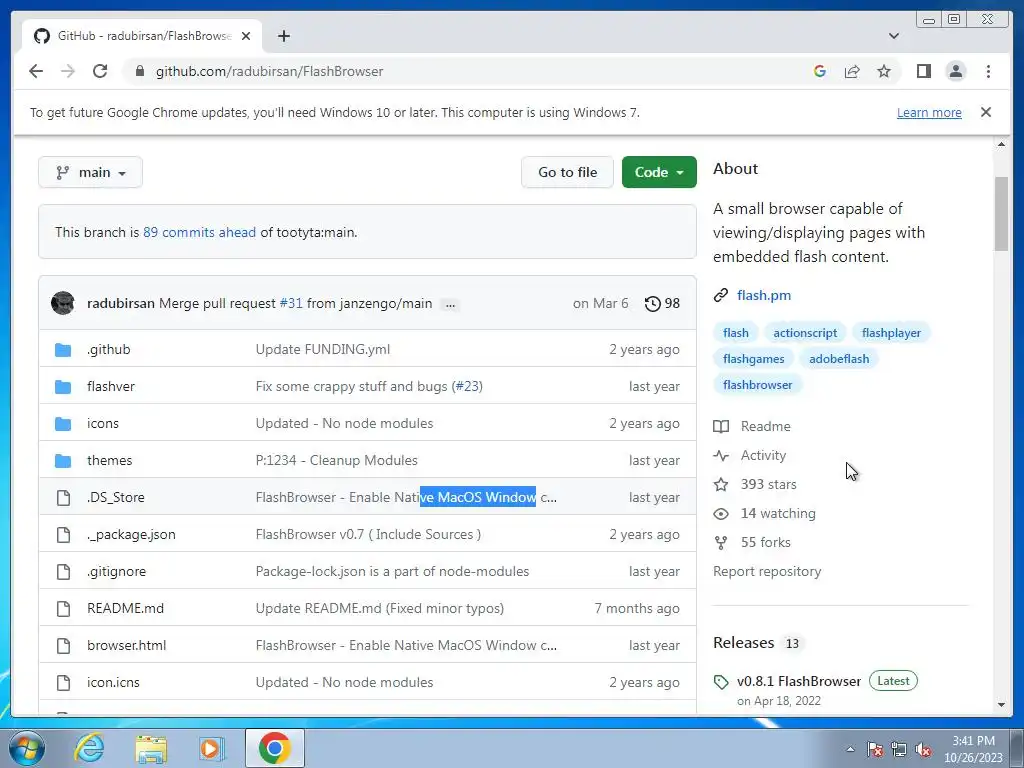Open the ._package.json file
Screen dimensions: 1024x768
point(131,534)
